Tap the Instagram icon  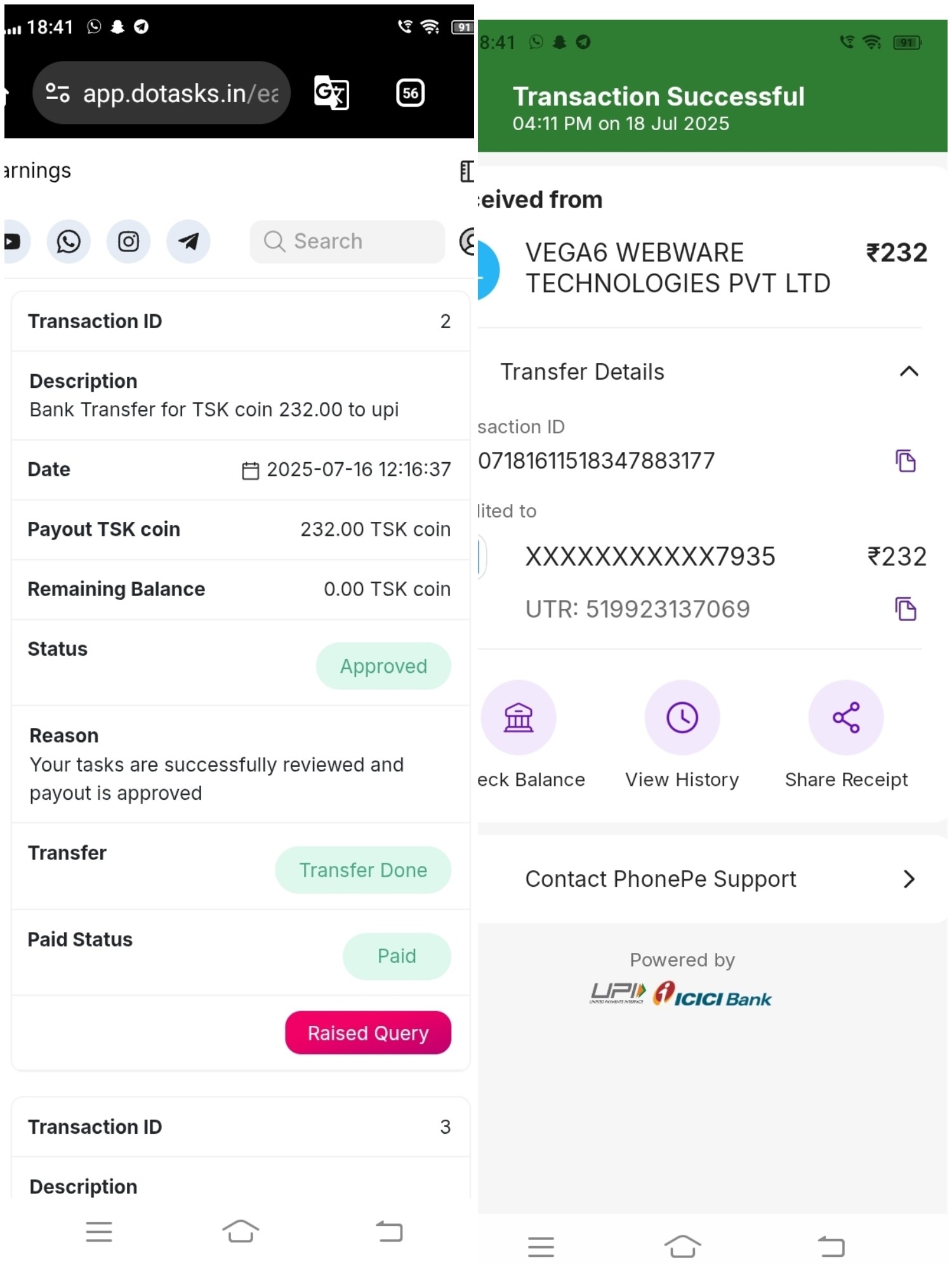point(128,242)
